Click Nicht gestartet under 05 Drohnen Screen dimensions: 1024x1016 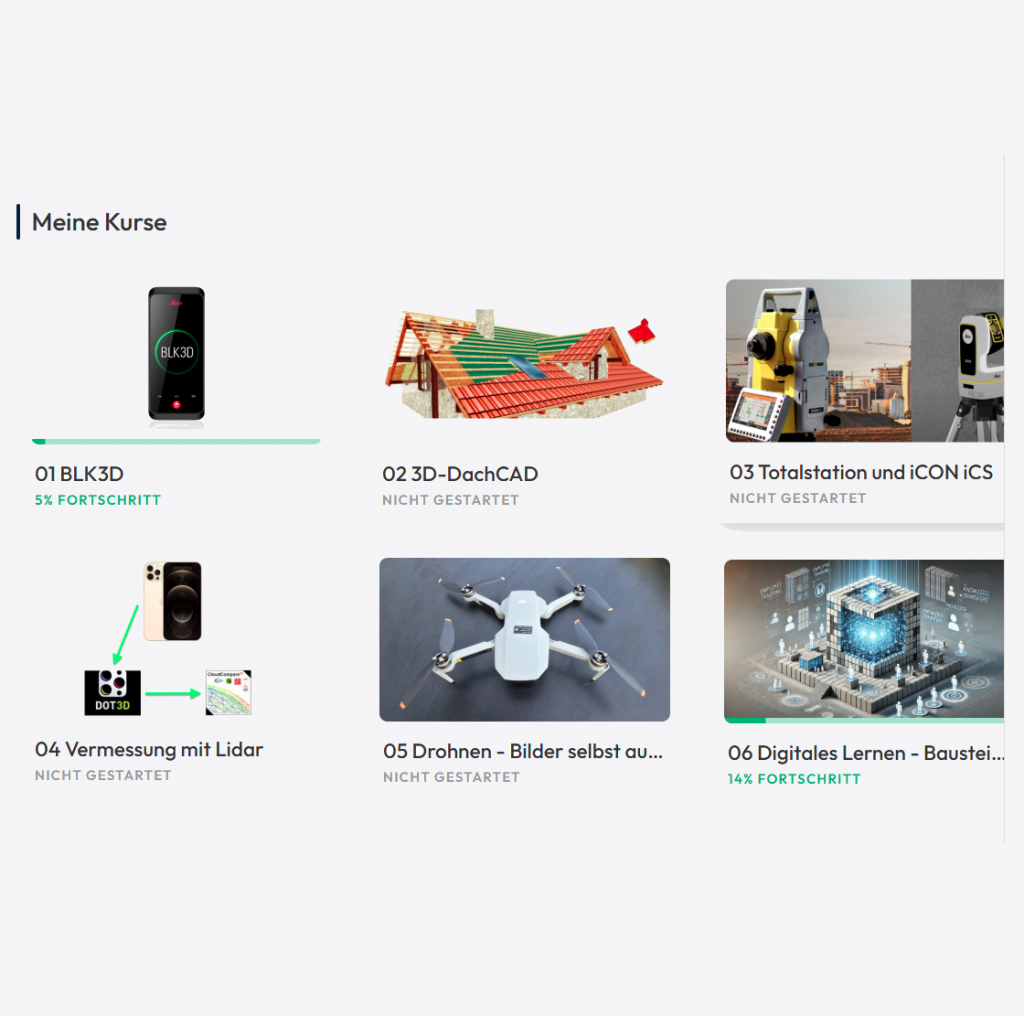coord(451,777)
